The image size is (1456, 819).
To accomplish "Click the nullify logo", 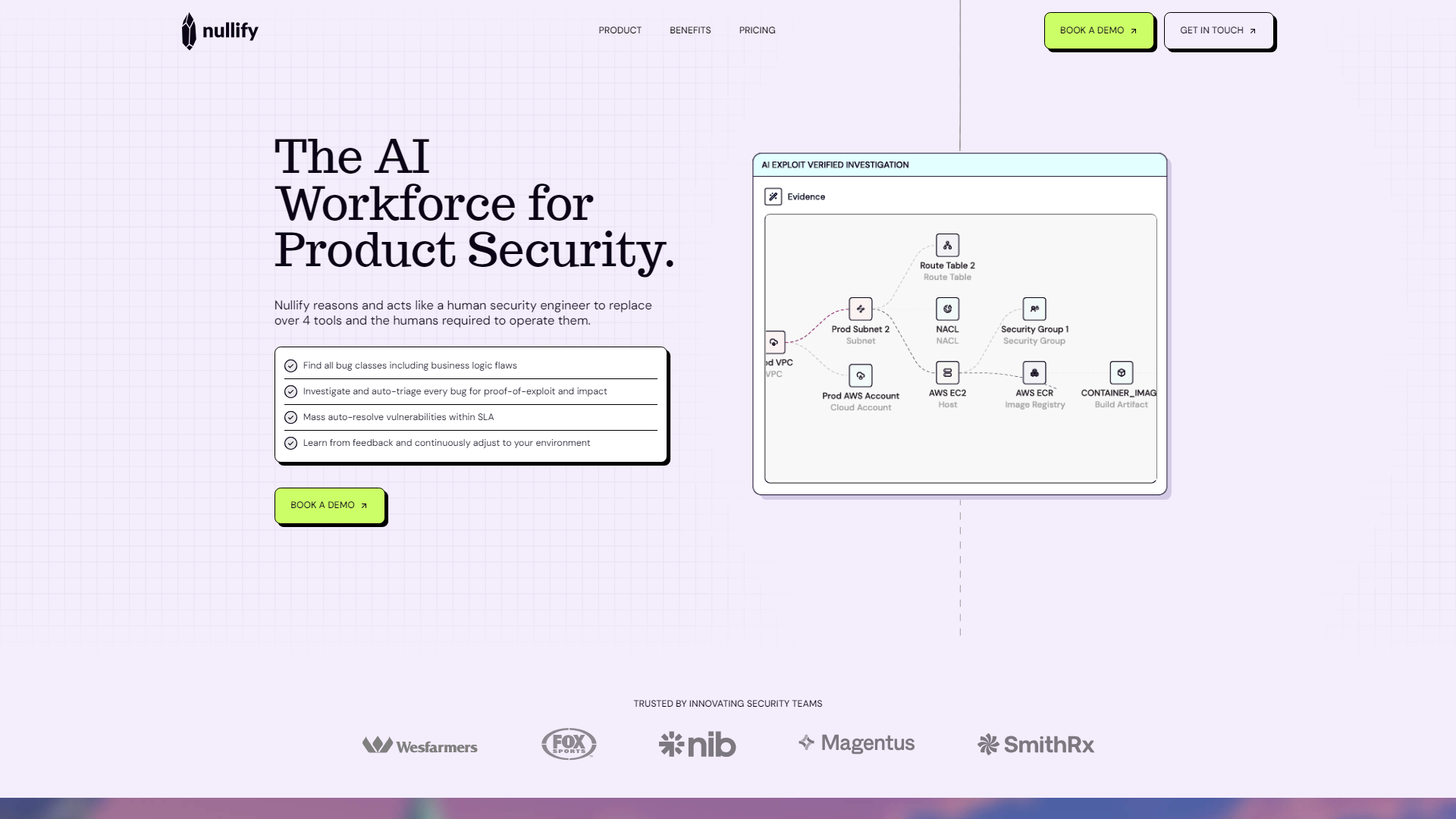I will tap(218, 31).
